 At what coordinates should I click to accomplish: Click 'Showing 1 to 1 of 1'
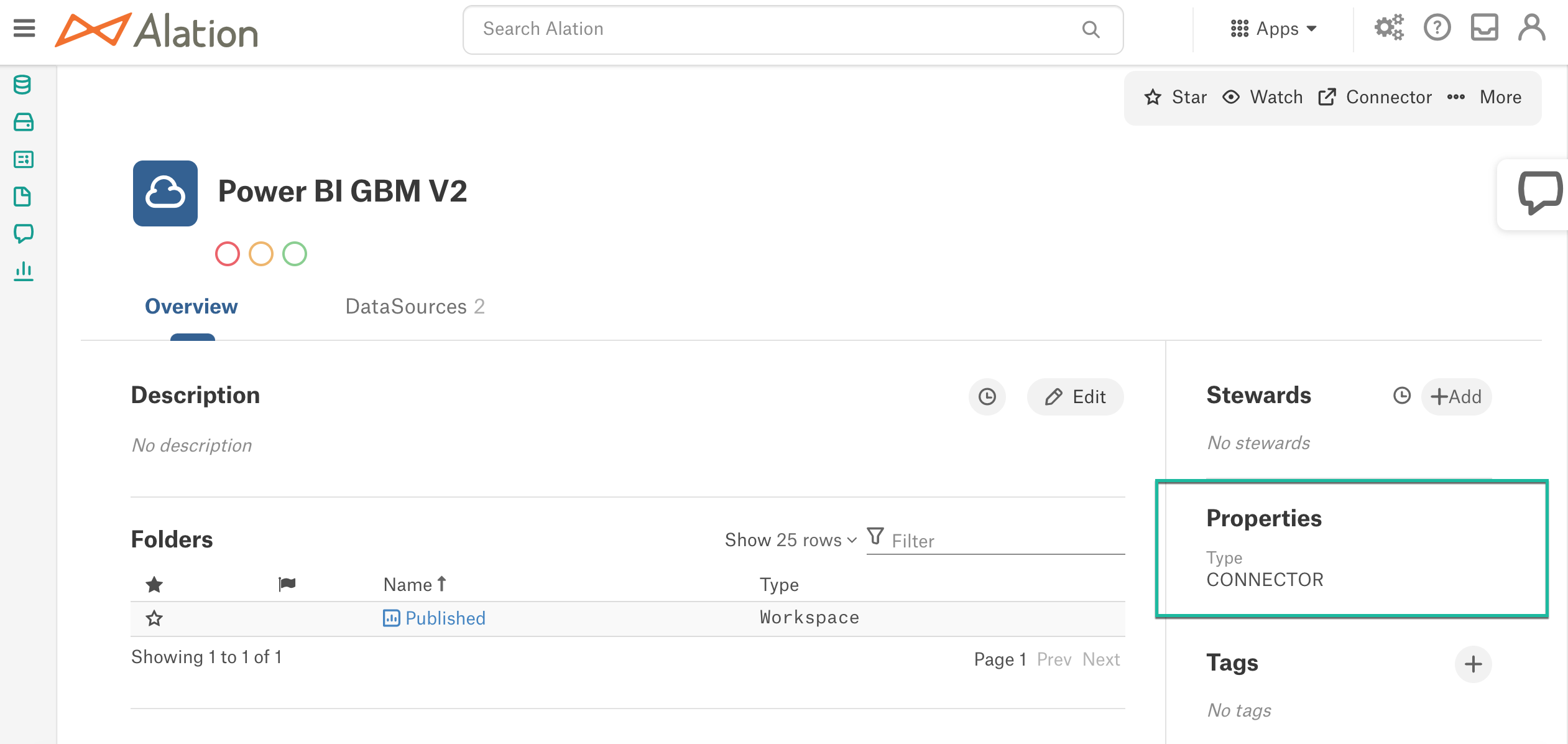(206, 657)
